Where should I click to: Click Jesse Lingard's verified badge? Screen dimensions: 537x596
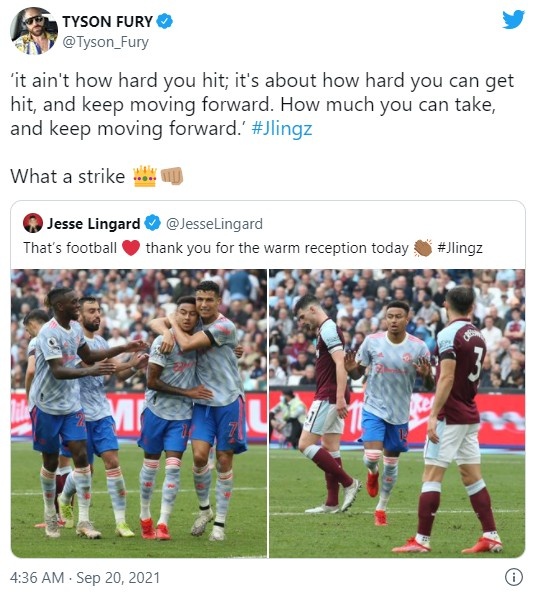click(153, 223)
